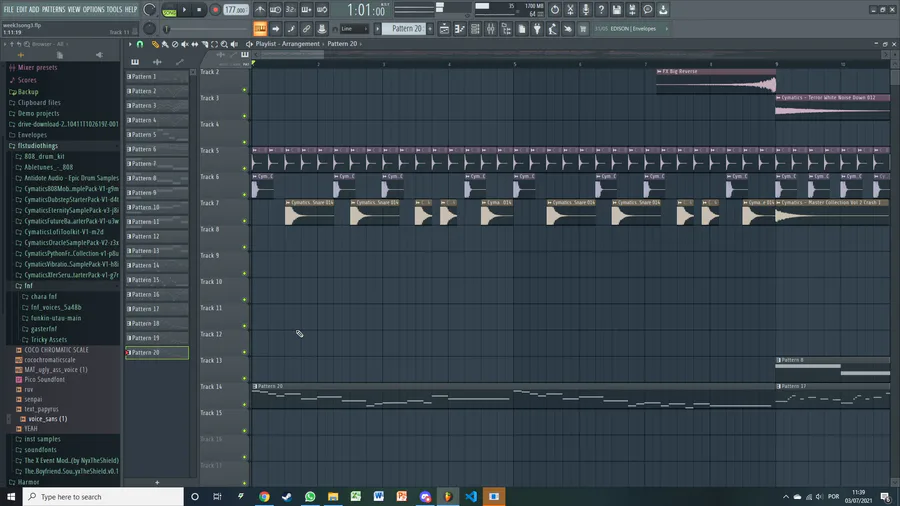Open the Playlist view icon
This screenshot has height=506, width=900.
coord(444,29)
